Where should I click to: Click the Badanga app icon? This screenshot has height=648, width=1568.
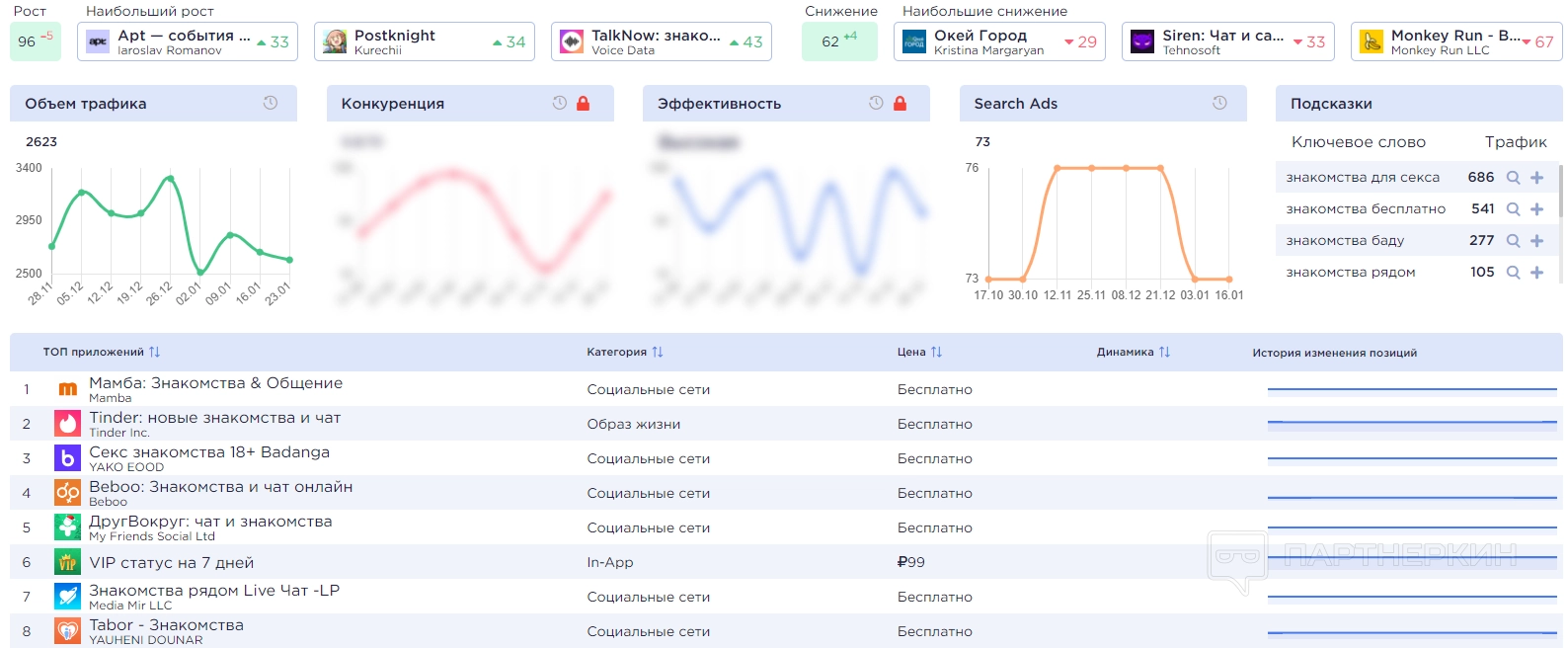tap(67, 458)
